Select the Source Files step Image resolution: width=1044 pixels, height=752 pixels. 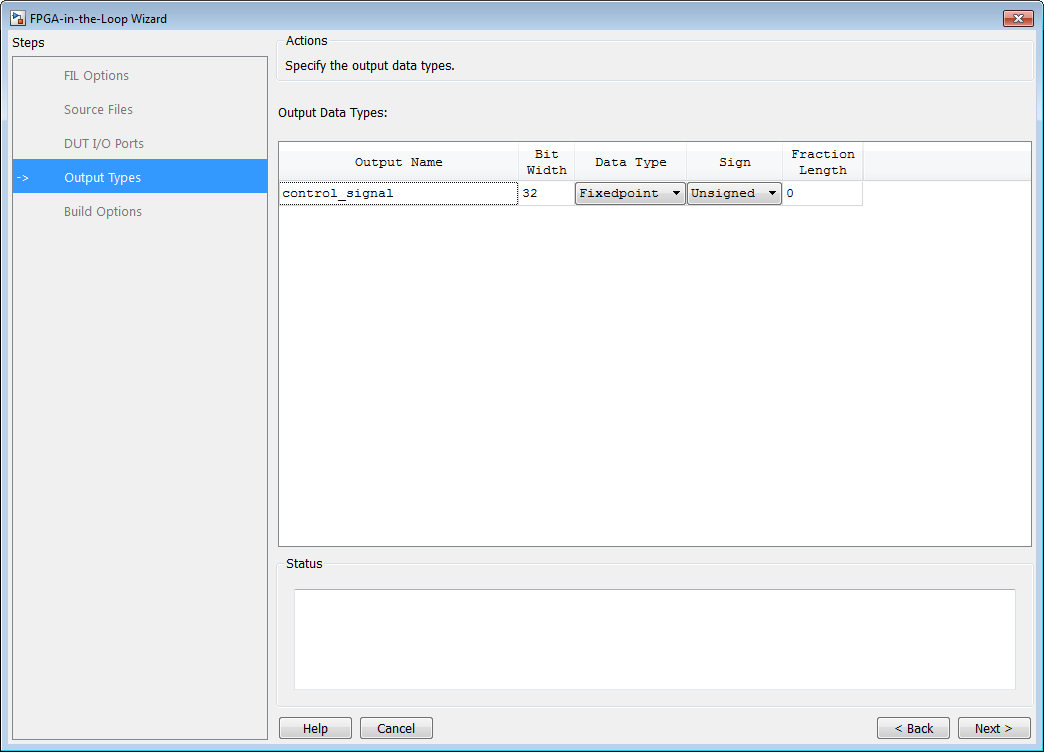pos(98,110)
